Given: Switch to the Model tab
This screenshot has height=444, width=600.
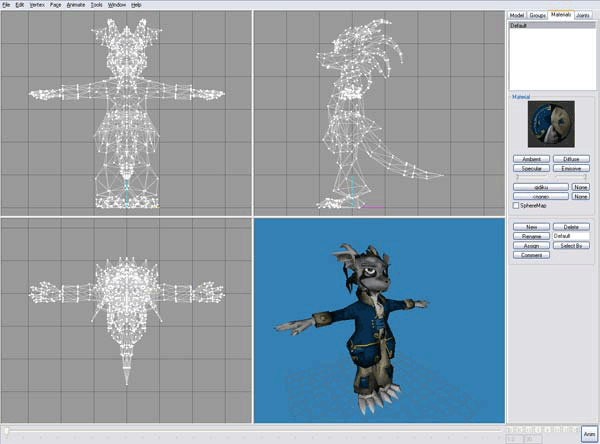Looking at the screenshot, I should click(x=517, y=15).
